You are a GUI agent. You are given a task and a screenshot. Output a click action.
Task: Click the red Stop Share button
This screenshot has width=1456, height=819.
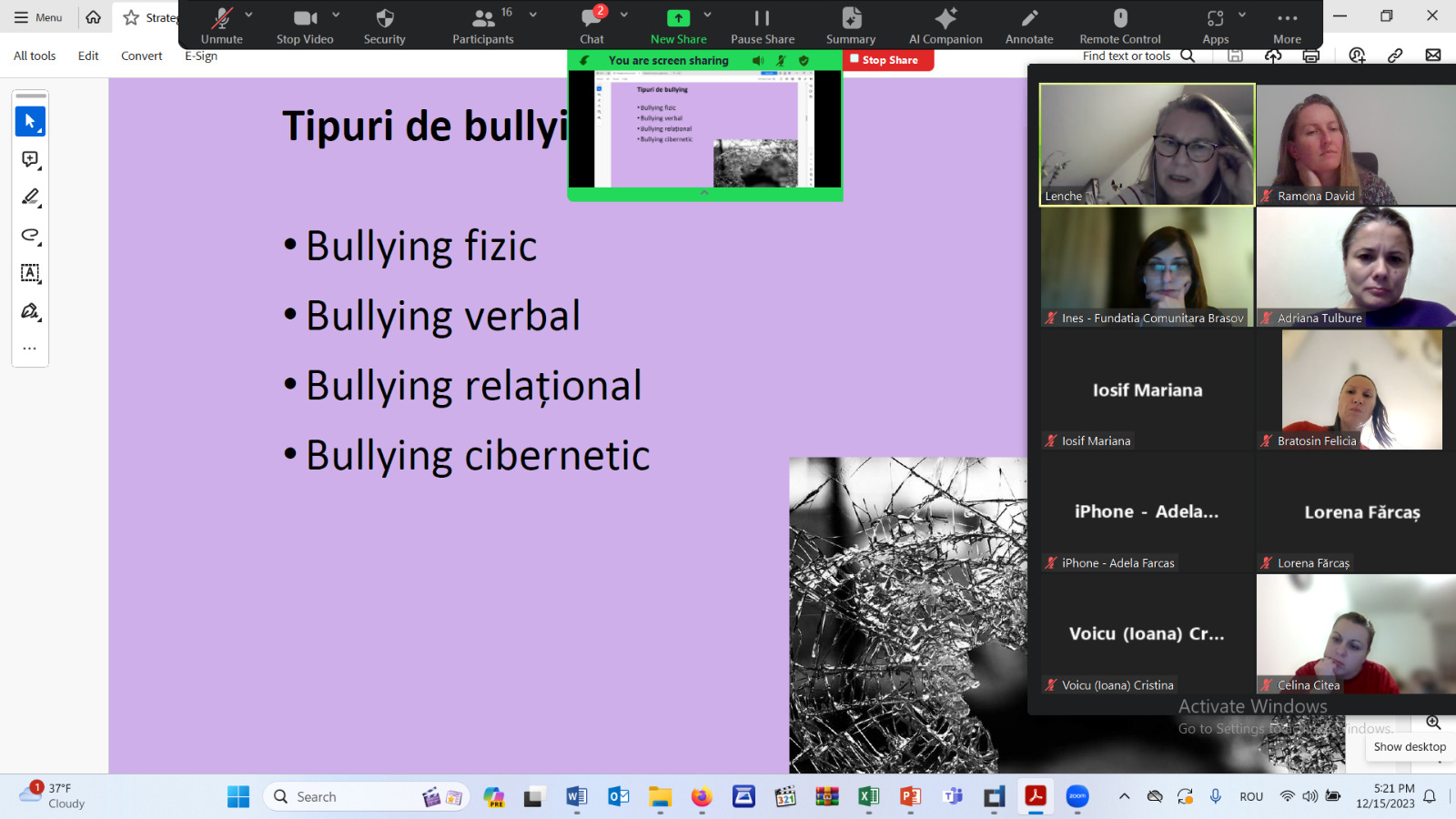(x=888, y=60)
